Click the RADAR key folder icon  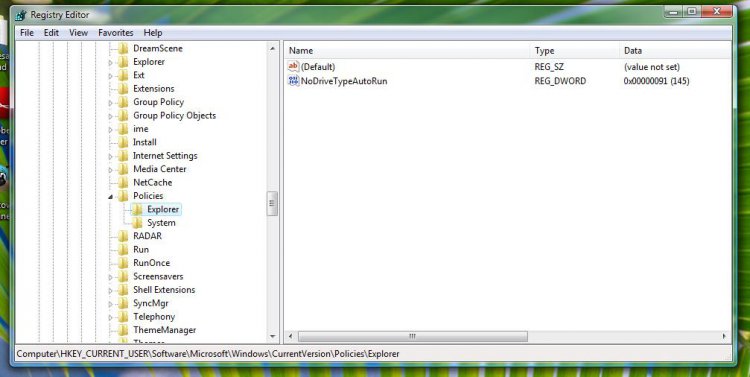(123, 236)
